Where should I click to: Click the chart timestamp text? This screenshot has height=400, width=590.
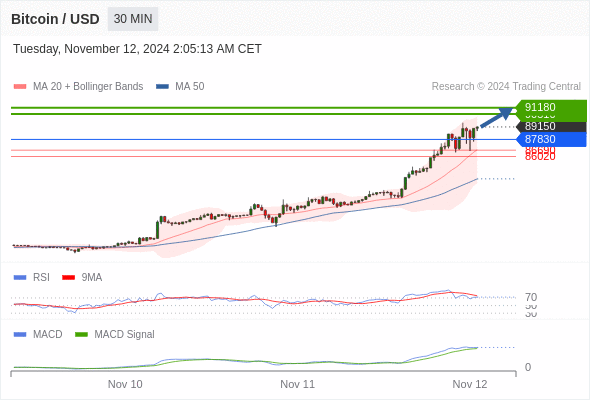137,49
